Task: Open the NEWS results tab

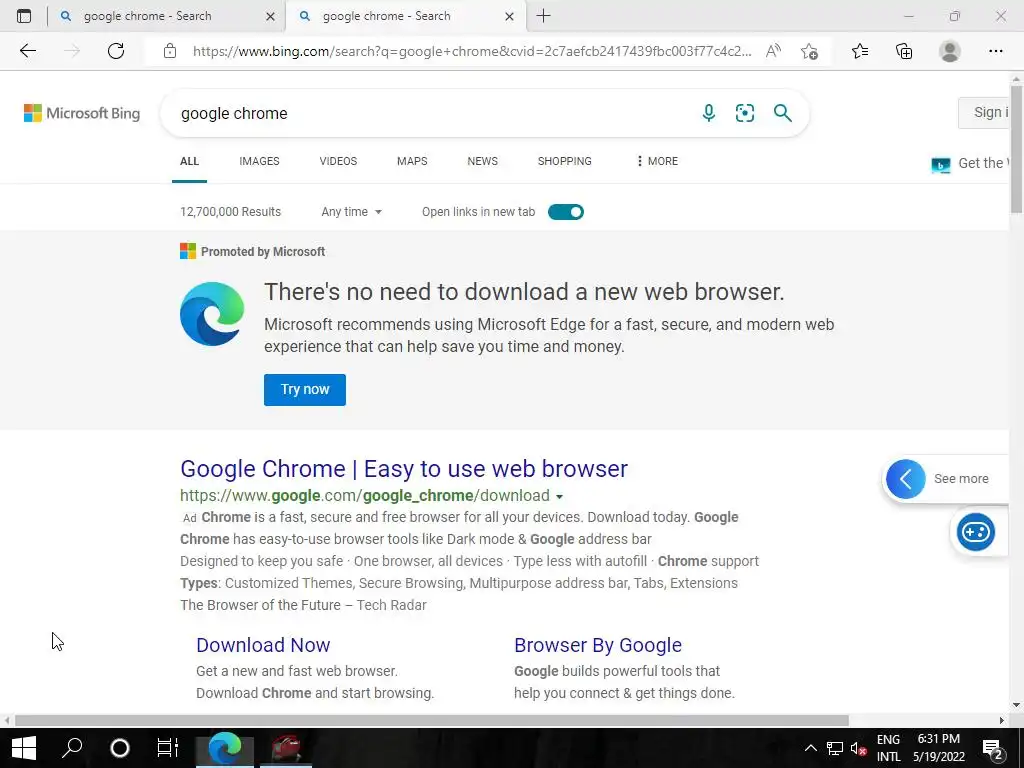Action: [483, 161]
